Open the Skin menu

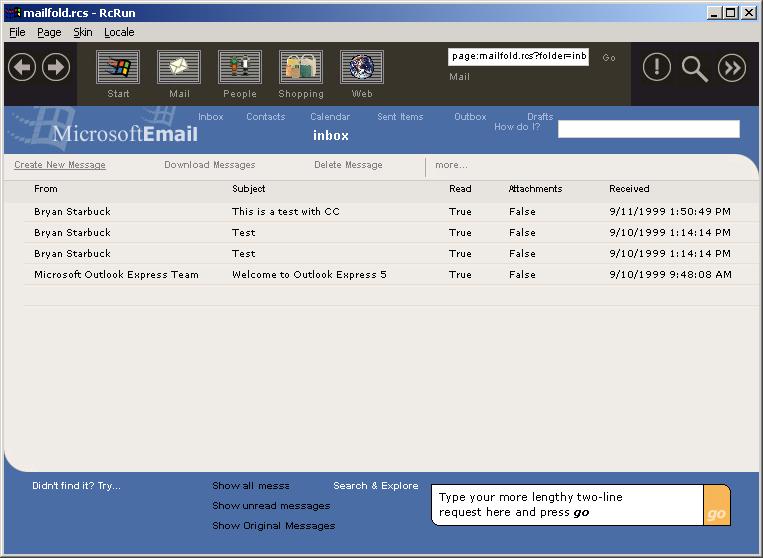click(x=83, y=32)
